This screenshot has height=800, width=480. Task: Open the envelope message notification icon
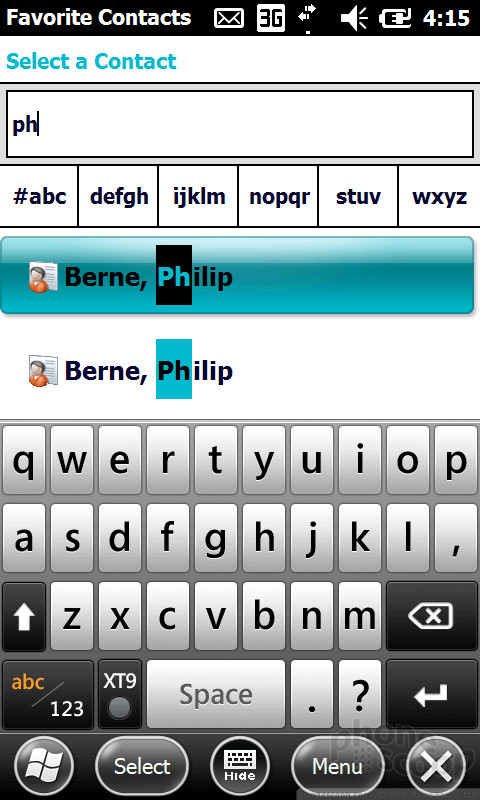coord(230,18)
